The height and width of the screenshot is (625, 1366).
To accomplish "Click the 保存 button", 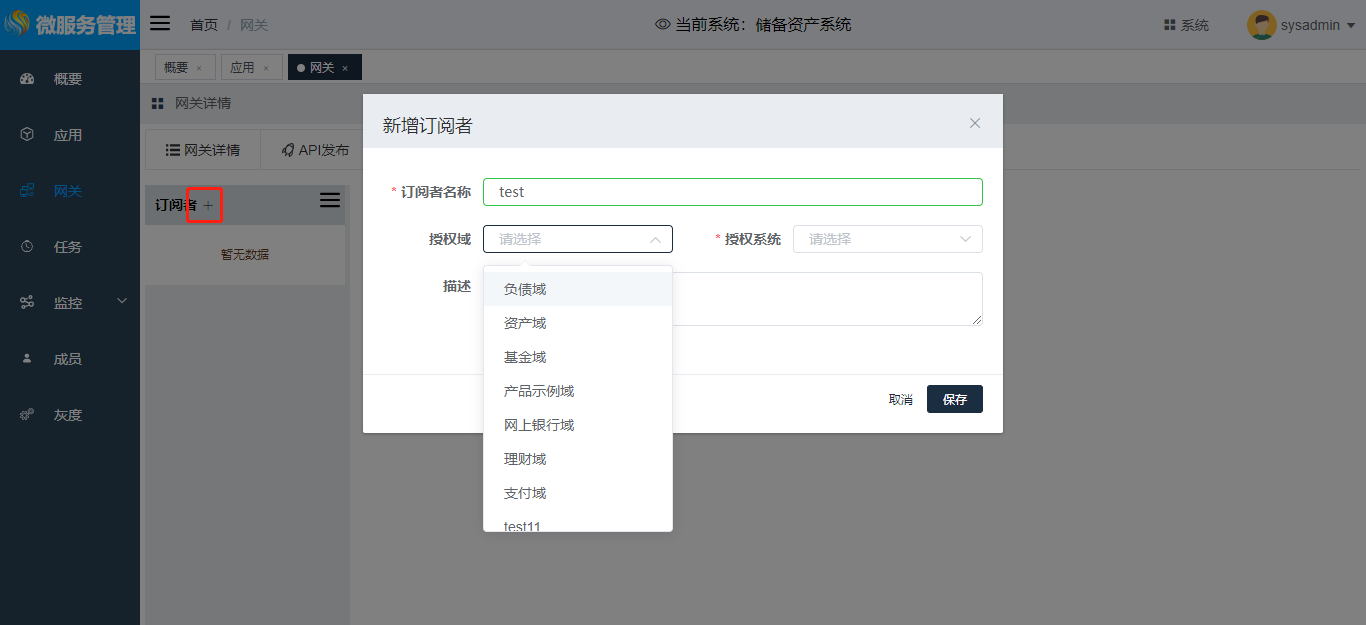I will pyautogui.click(x=954, y=399).
